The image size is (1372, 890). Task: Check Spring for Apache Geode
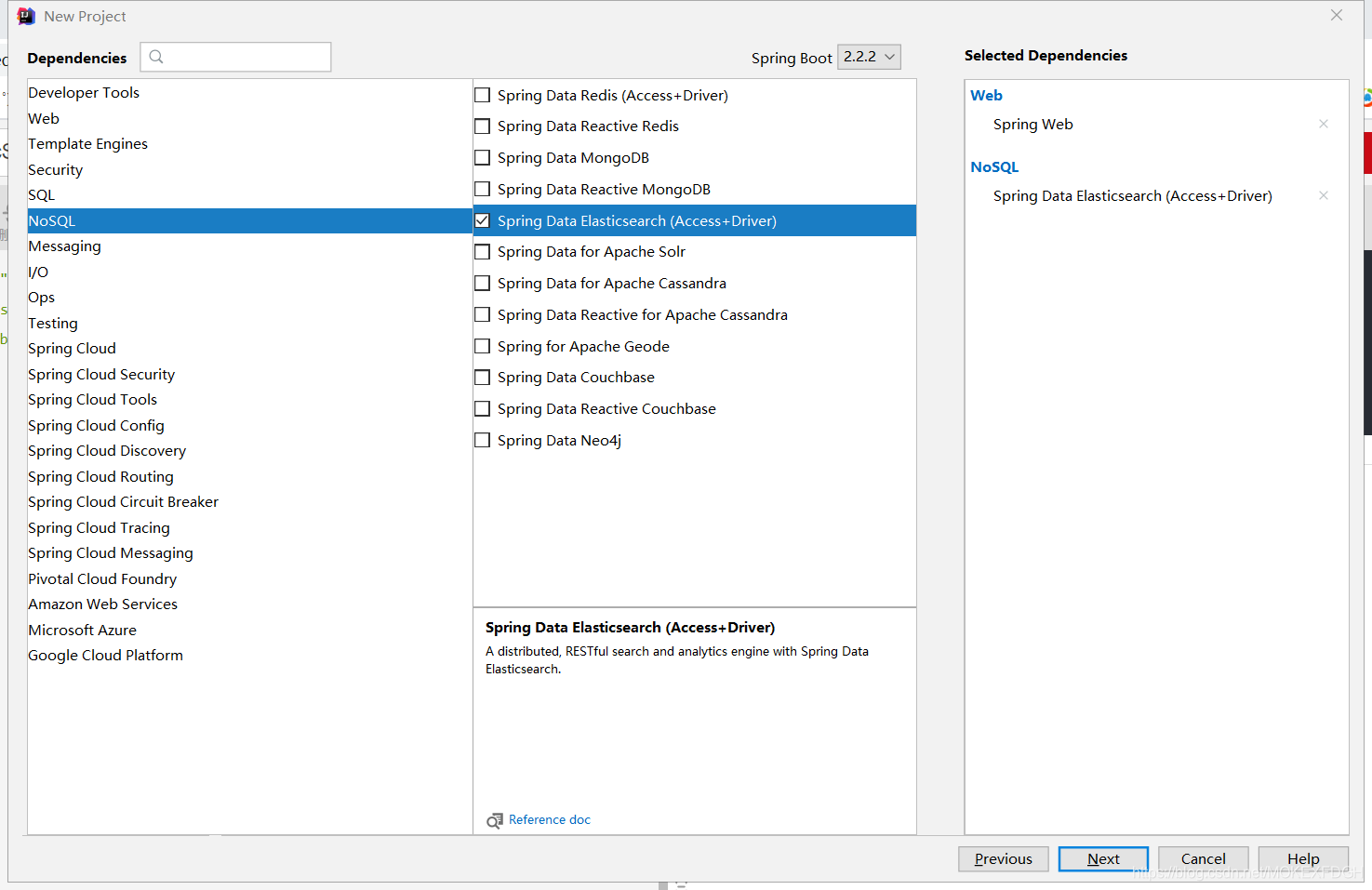482,346
